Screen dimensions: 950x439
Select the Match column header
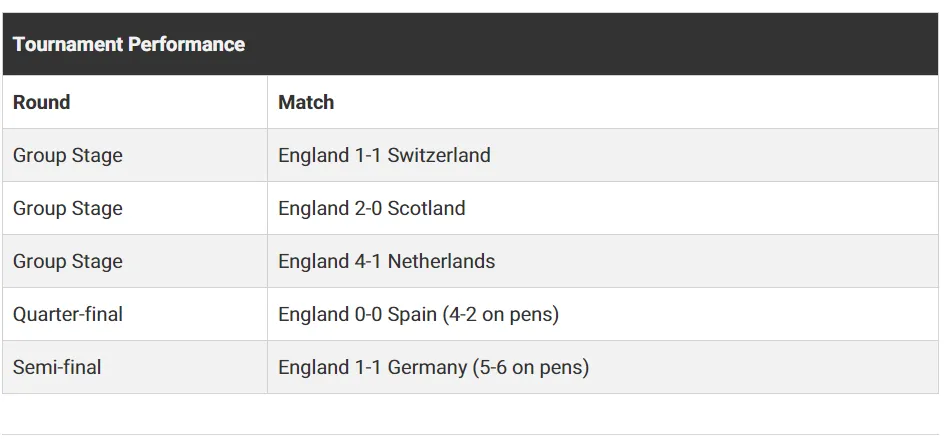point(602,102)
